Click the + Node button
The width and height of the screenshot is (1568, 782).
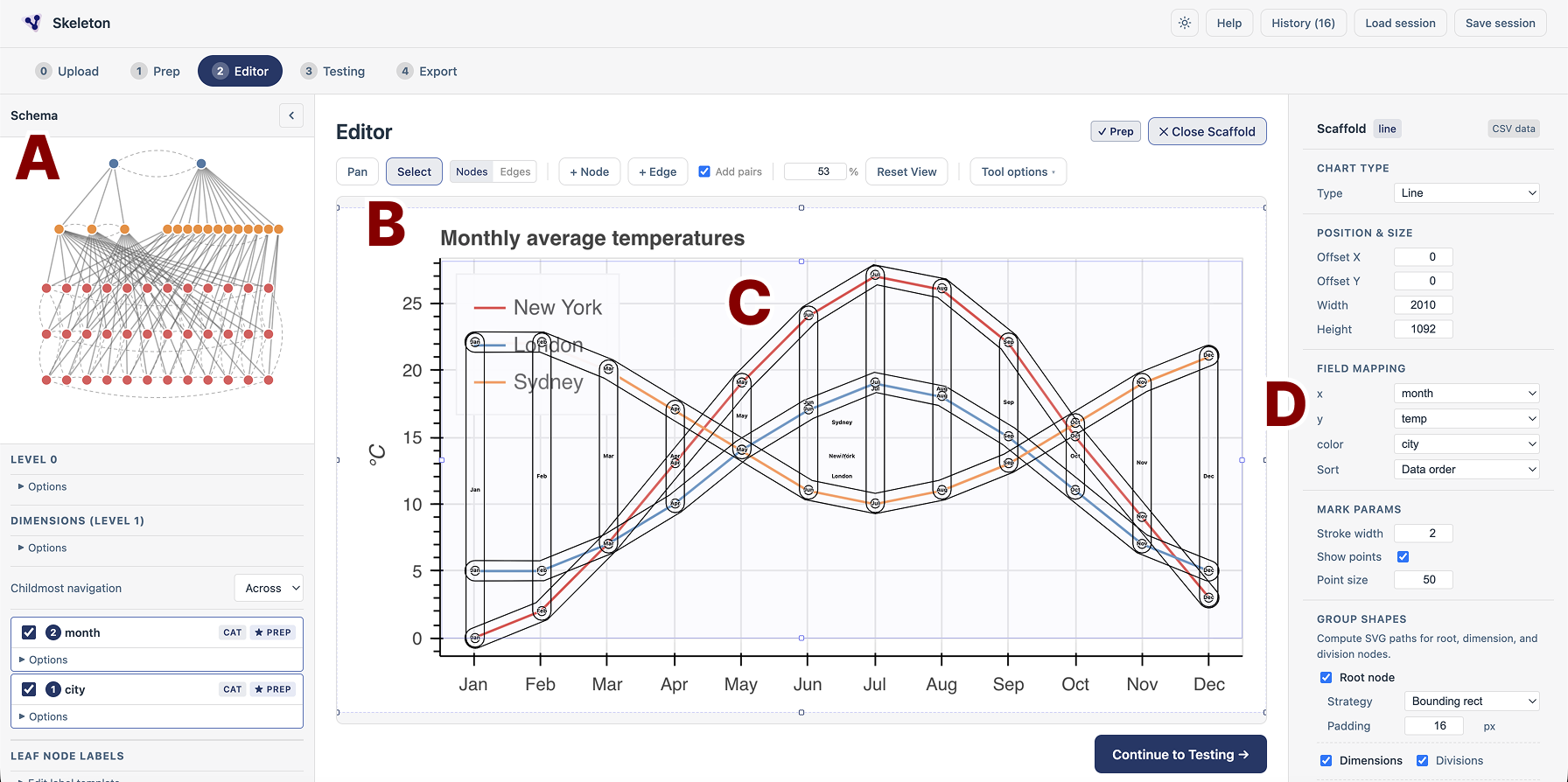(x=590, y=171)
